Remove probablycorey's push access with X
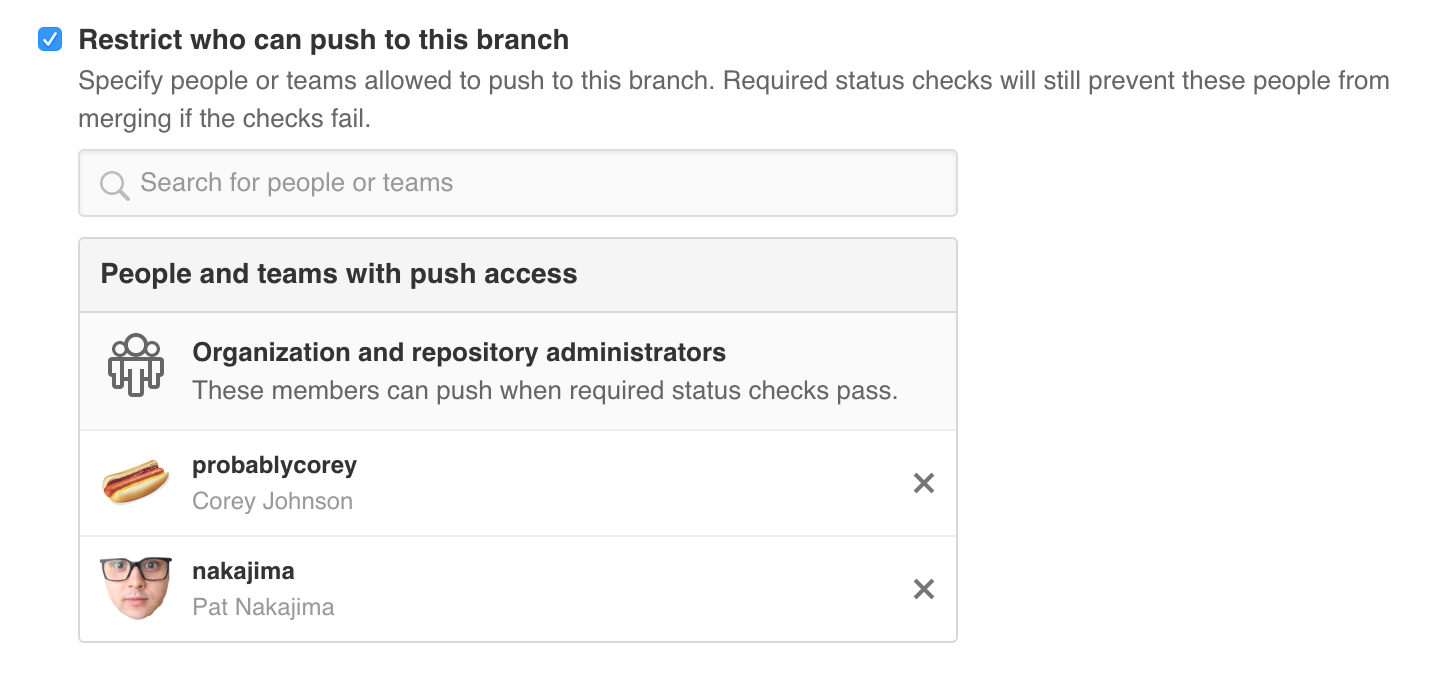Screen dimensions: 1436x674 coord(924,484)
